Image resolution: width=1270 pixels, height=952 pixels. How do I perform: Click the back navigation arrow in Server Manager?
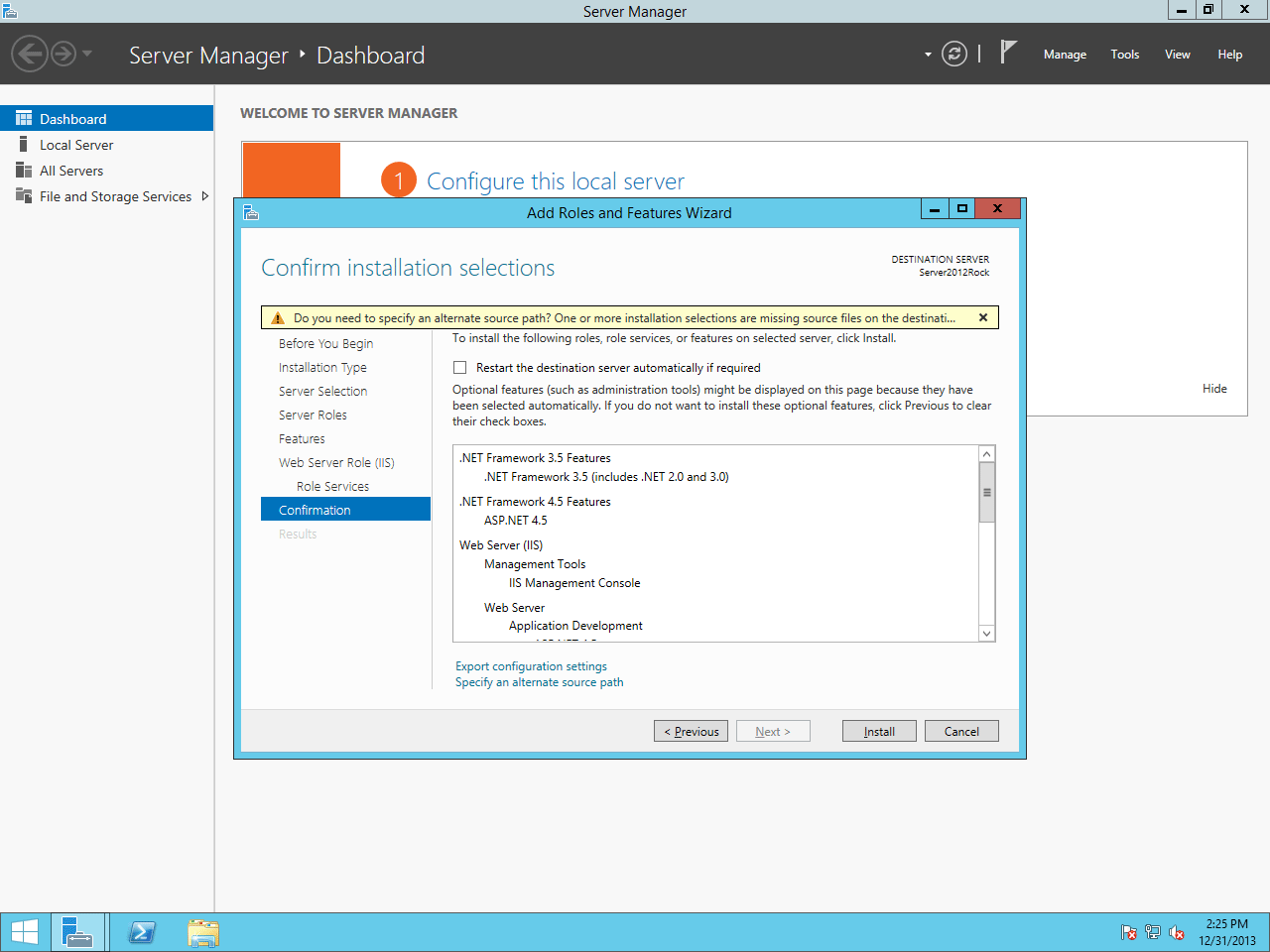(x=30, y=54)
